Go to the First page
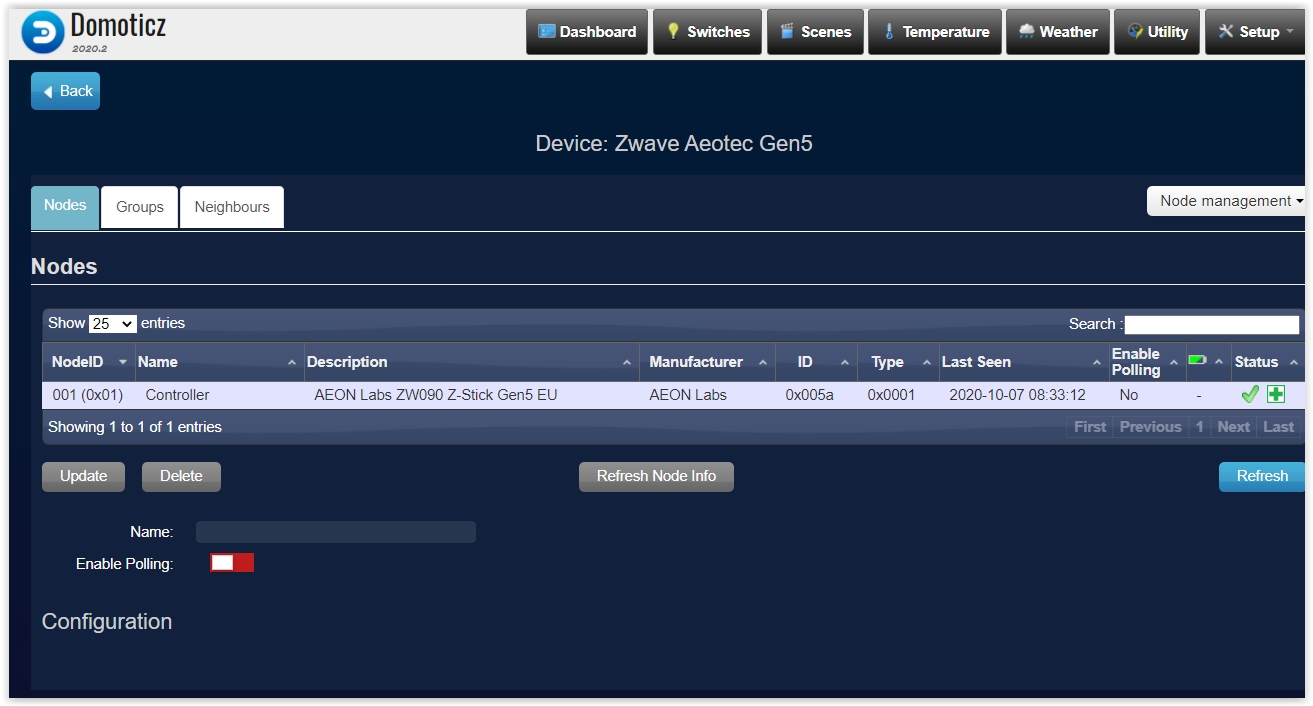The width and height of the screenshot is (1313, 706). pyautogui.click(x=1090, y=427)
